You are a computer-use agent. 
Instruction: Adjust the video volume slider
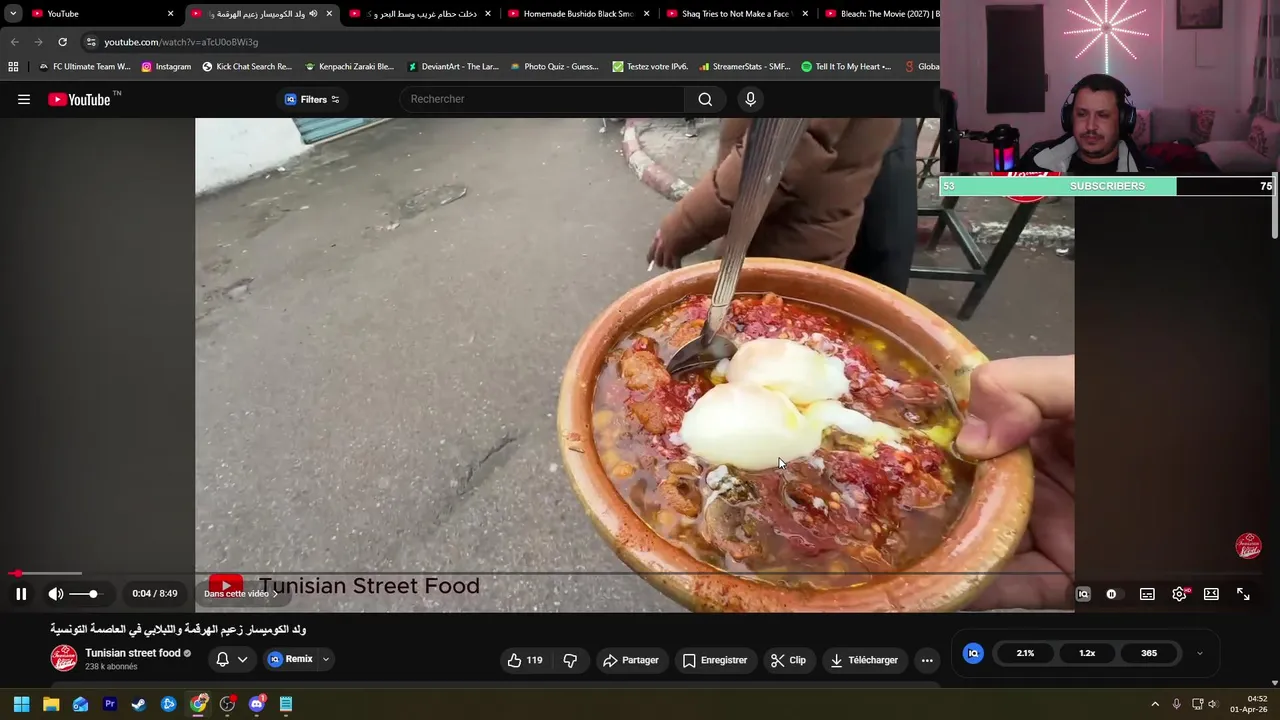(x=84, y=594)
